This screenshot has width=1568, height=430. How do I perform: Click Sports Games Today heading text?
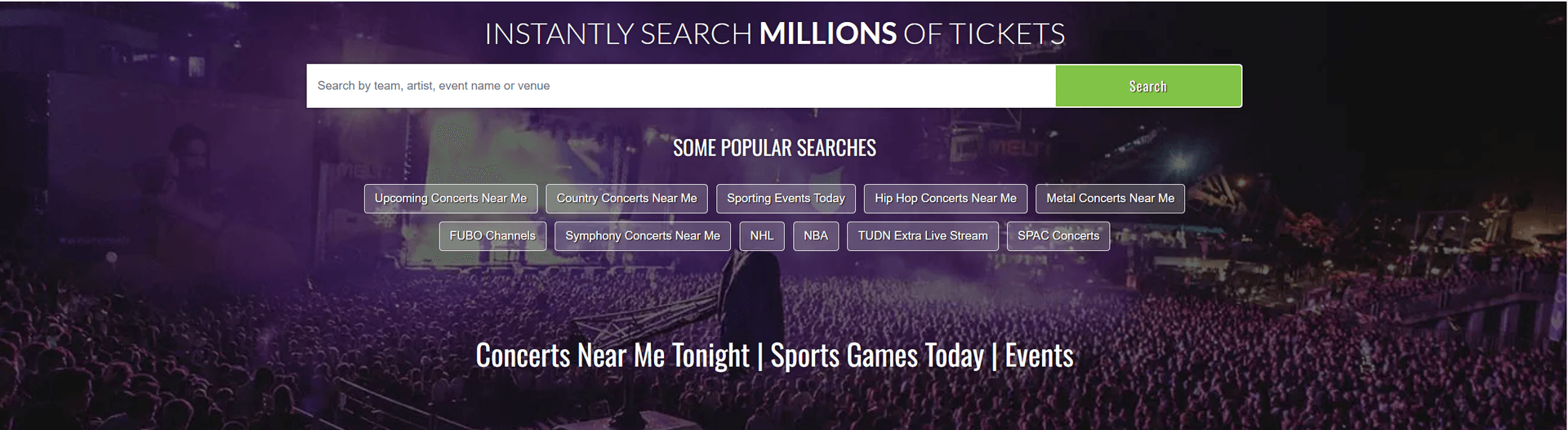(877, 356)
